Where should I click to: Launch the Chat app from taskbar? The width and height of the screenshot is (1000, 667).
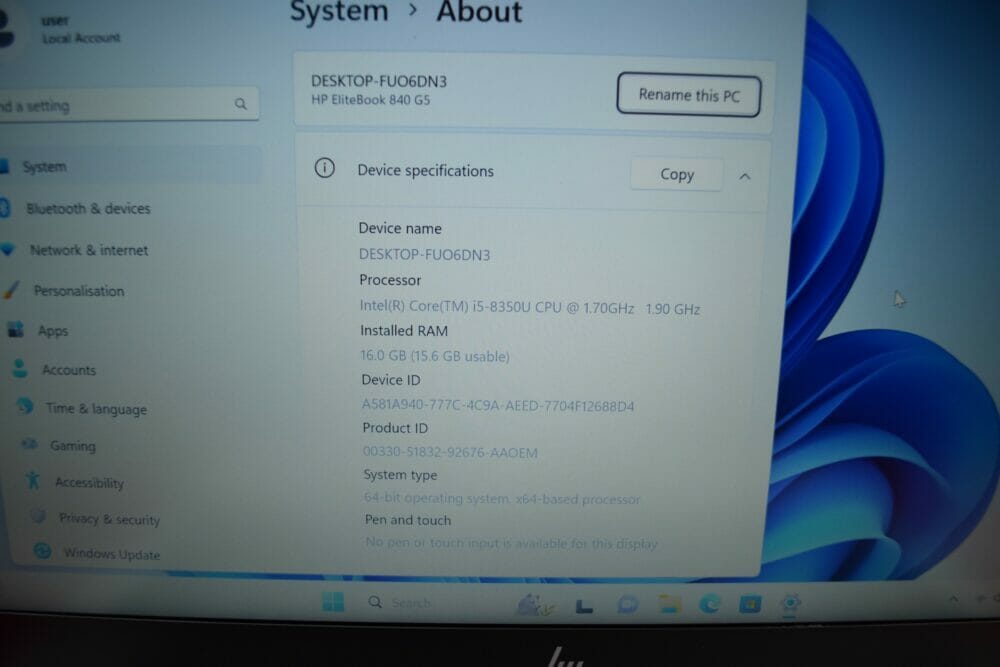628,604
